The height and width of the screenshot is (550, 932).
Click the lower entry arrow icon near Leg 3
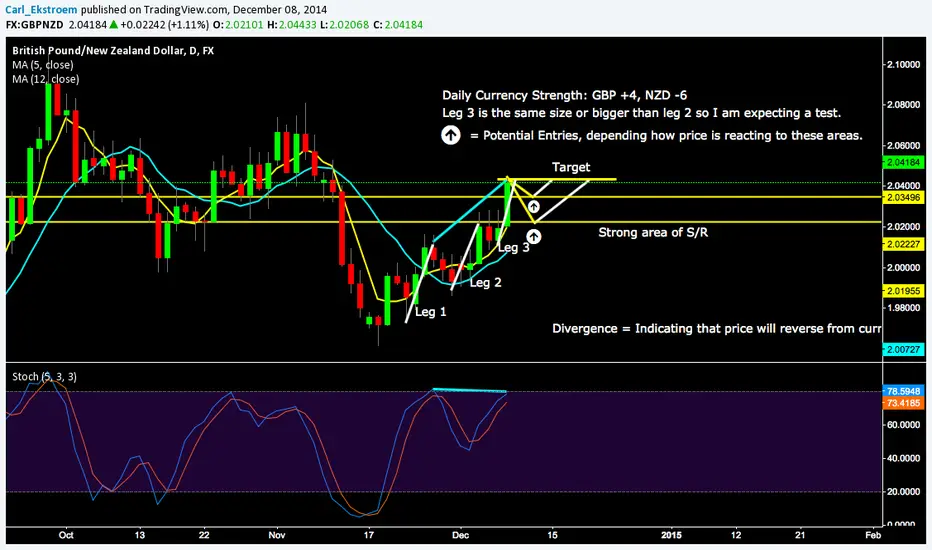click(x=534, y=237)
